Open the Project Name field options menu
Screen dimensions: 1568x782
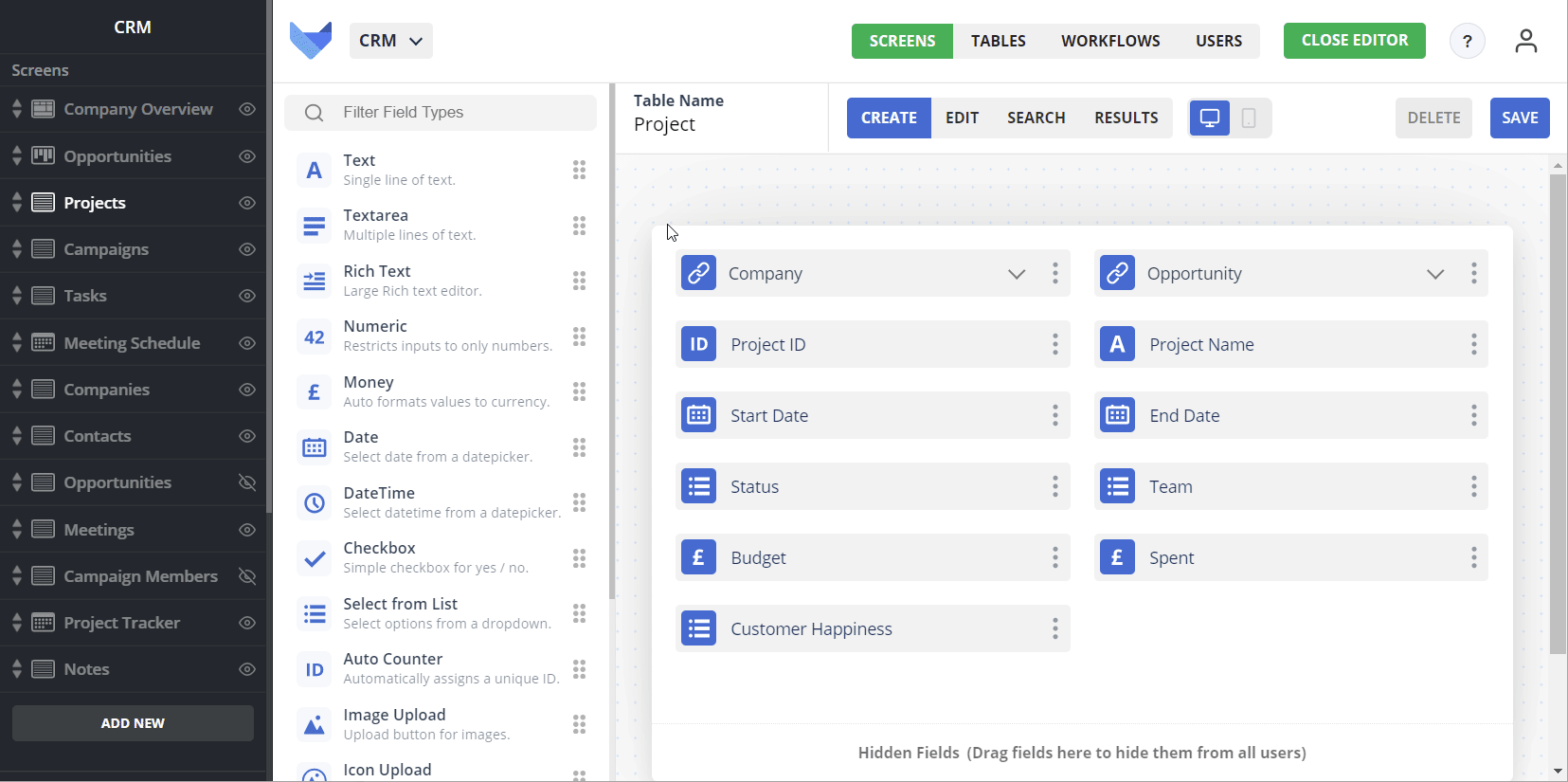tap(1473, 344)
